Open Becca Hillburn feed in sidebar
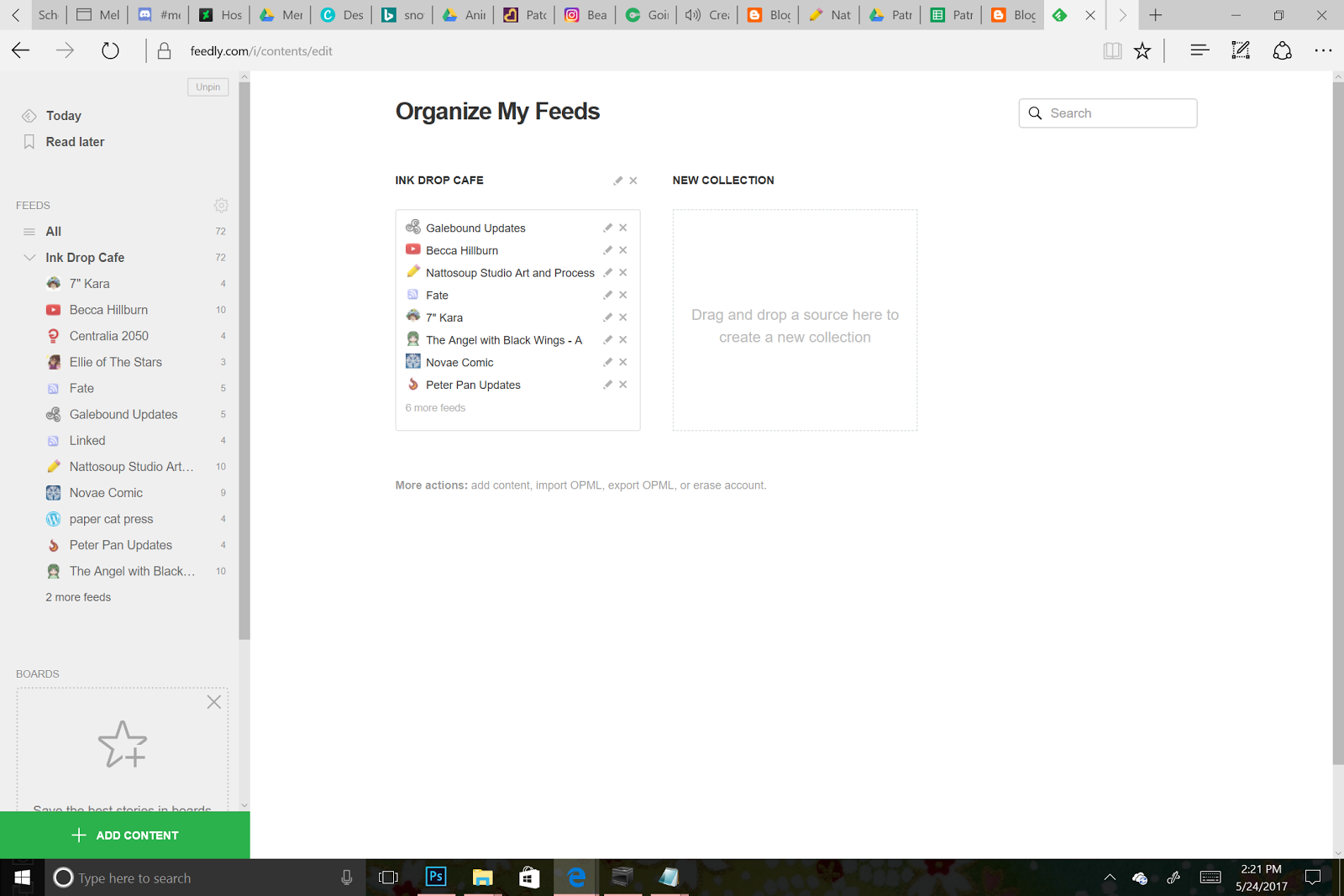1344x896 pixels. [x=108, y=310]
